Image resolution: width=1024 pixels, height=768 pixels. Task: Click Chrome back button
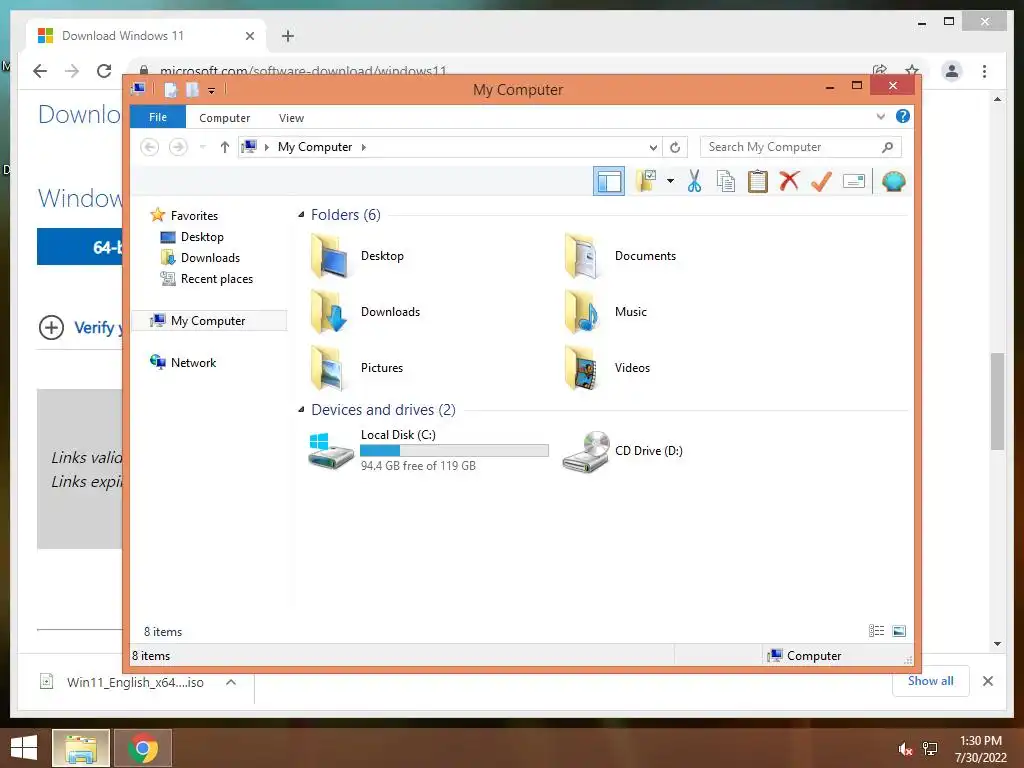[x=40, y=71]
